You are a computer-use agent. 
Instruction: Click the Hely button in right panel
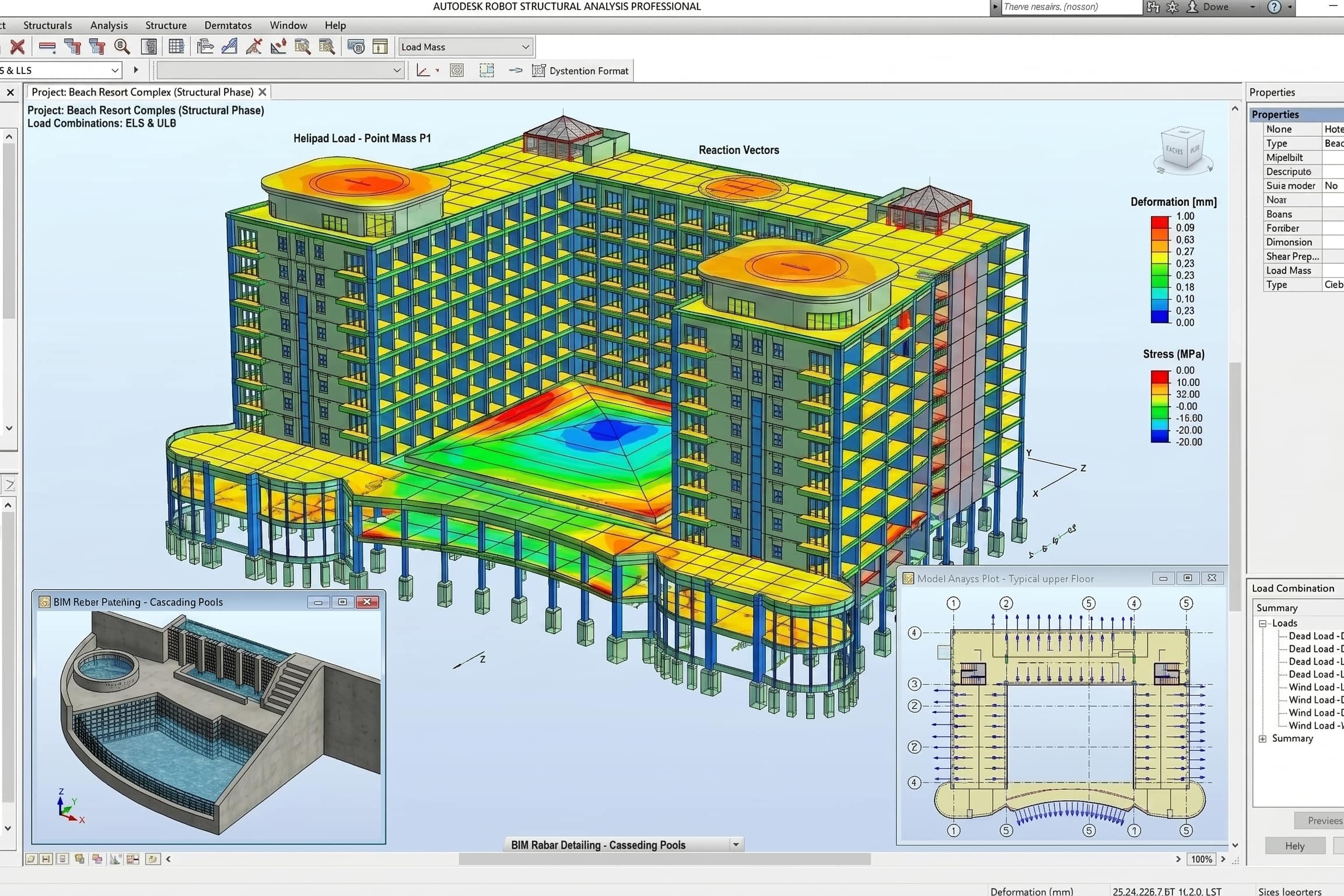tap(1294, 846)
